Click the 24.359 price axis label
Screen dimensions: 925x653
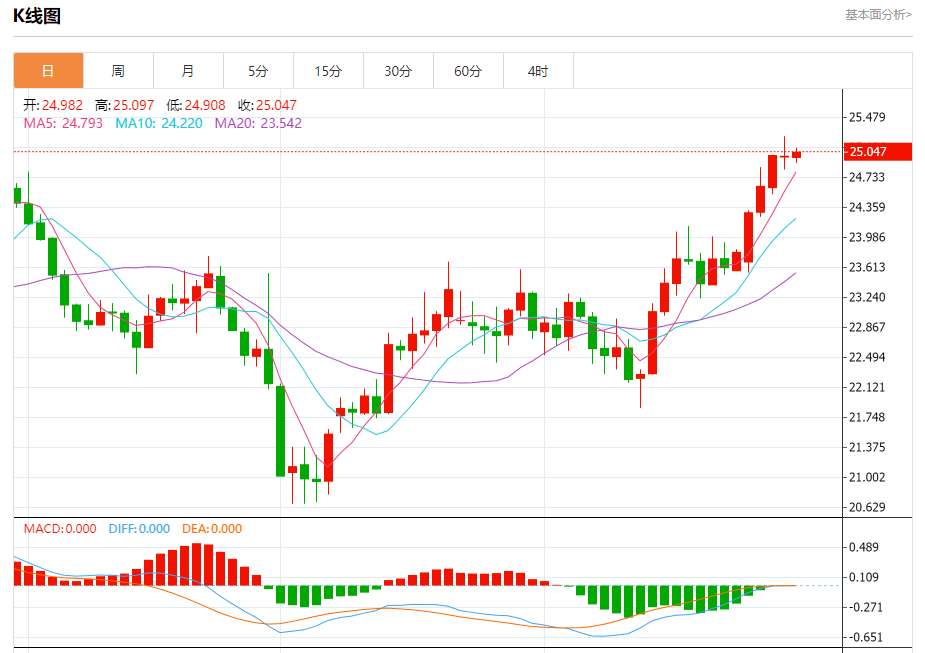coord(867,207)
